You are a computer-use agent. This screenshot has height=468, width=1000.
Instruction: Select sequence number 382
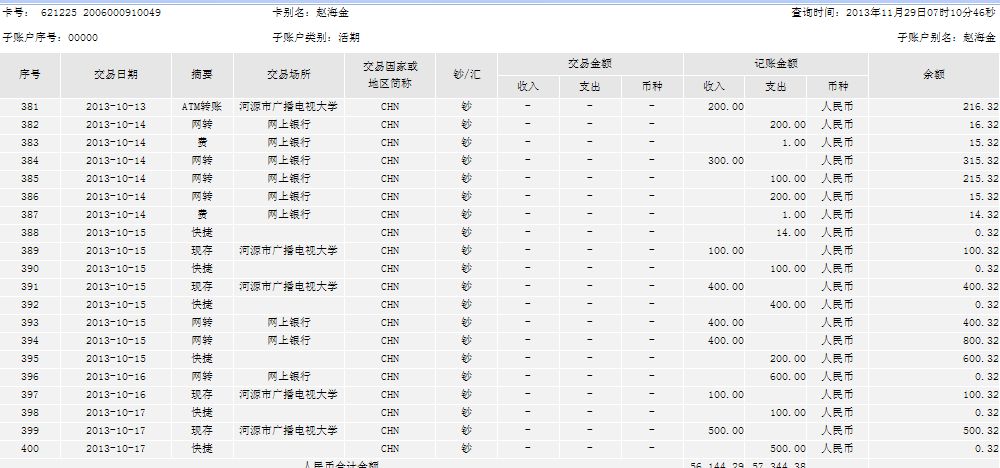[30, 124]
